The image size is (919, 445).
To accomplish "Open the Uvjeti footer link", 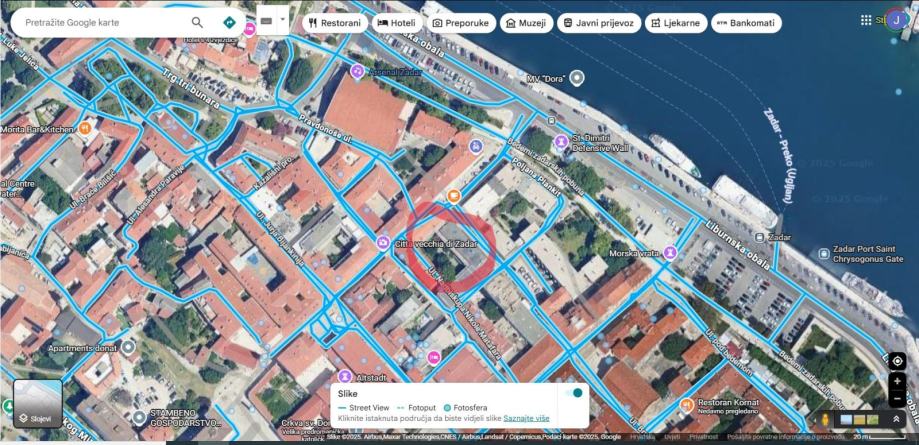I will coord(672,437).
